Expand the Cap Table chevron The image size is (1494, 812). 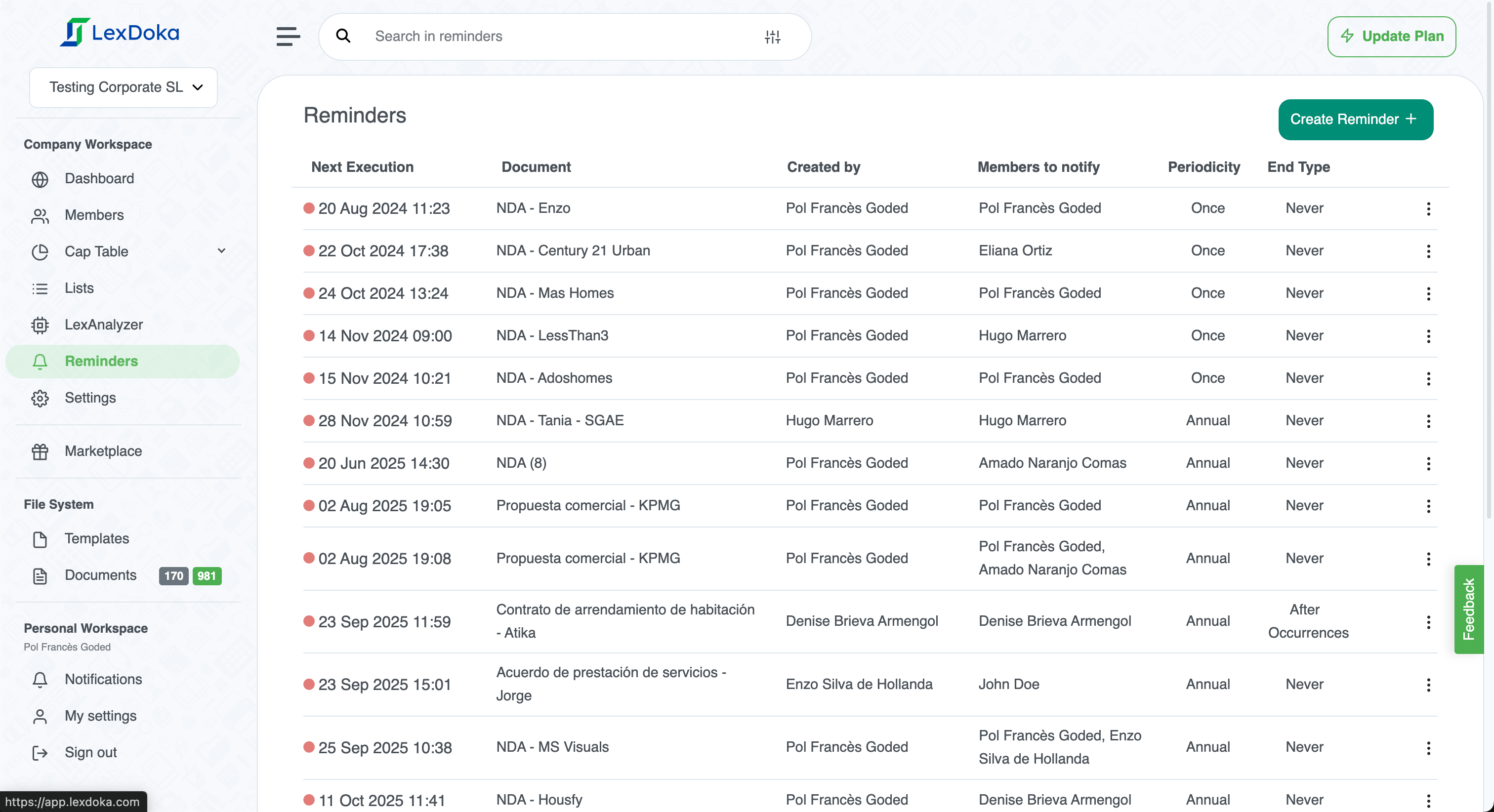[221, 251]
